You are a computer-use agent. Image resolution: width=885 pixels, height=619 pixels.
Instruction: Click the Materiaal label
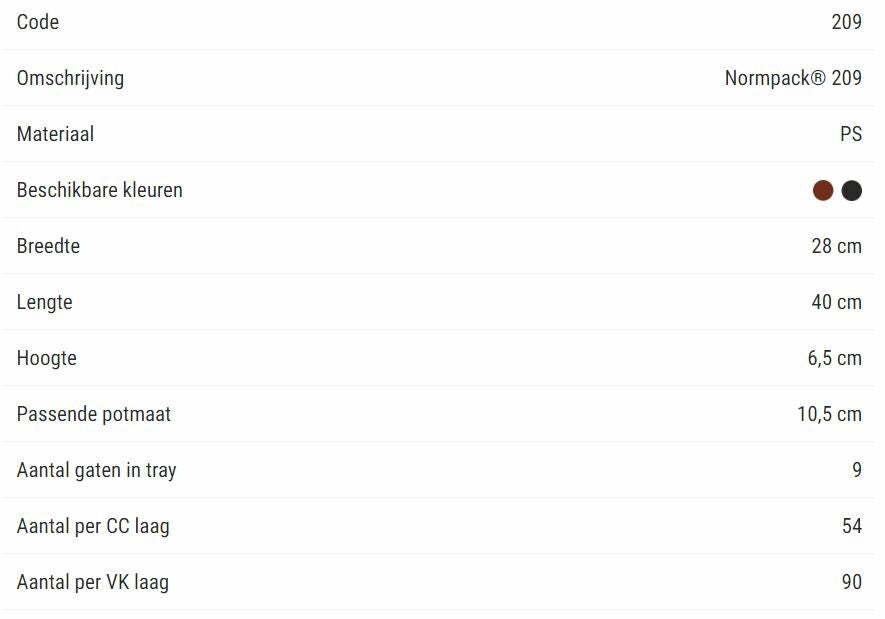55,134
